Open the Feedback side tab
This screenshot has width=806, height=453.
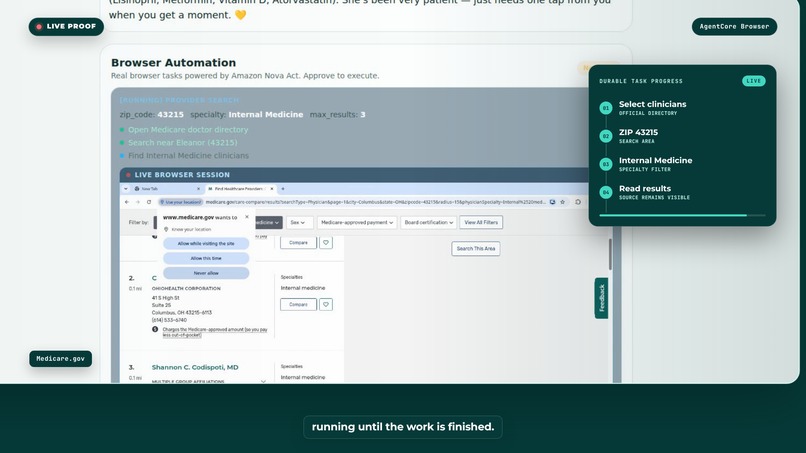[601, 298]
